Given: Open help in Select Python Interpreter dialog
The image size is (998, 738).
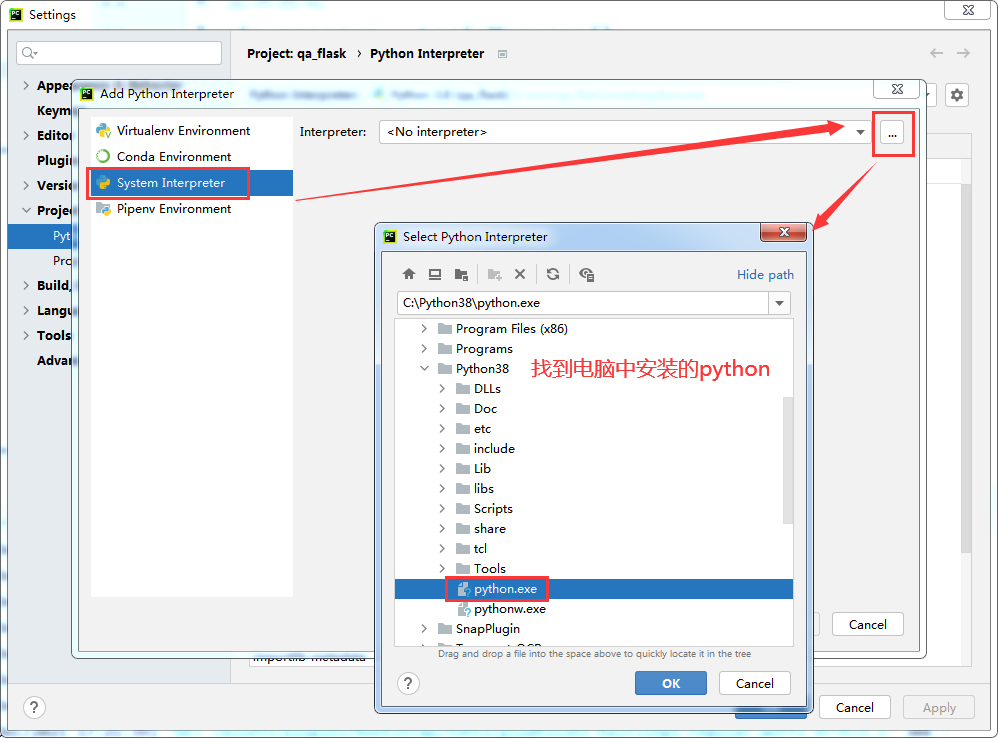Looking at the screenshot, I should (408, 683).
